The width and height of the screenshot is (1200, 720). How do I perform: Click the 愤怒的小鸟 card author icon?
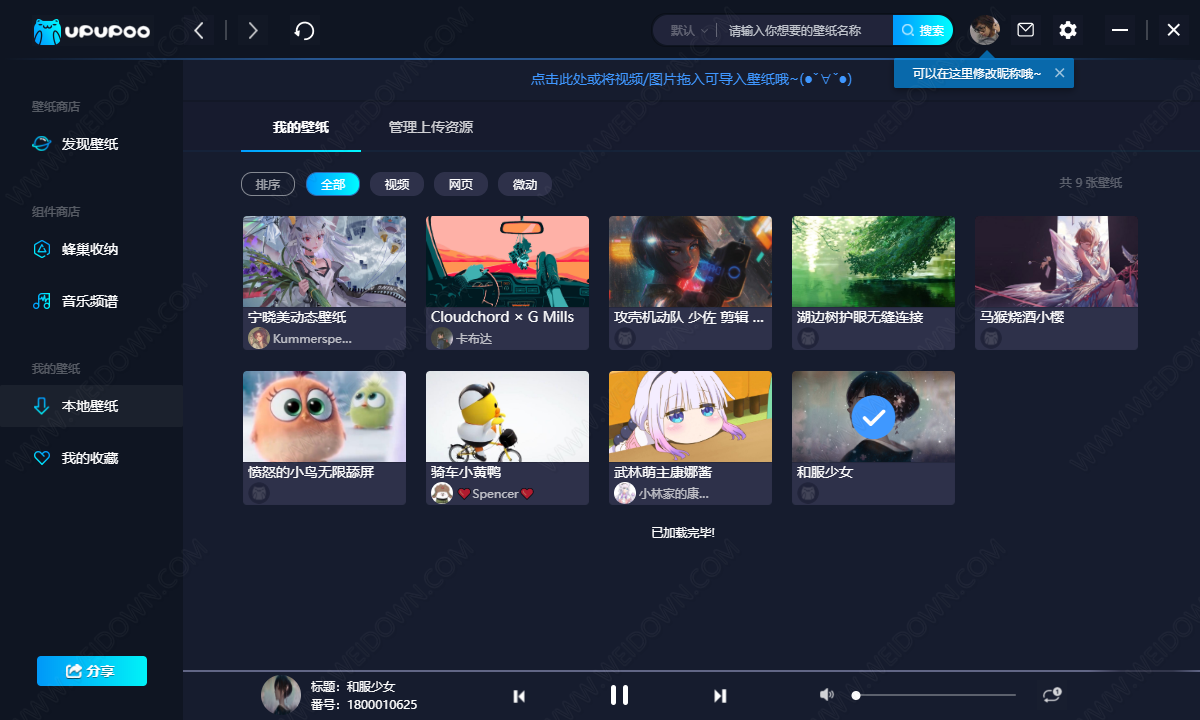click(259, 493)
